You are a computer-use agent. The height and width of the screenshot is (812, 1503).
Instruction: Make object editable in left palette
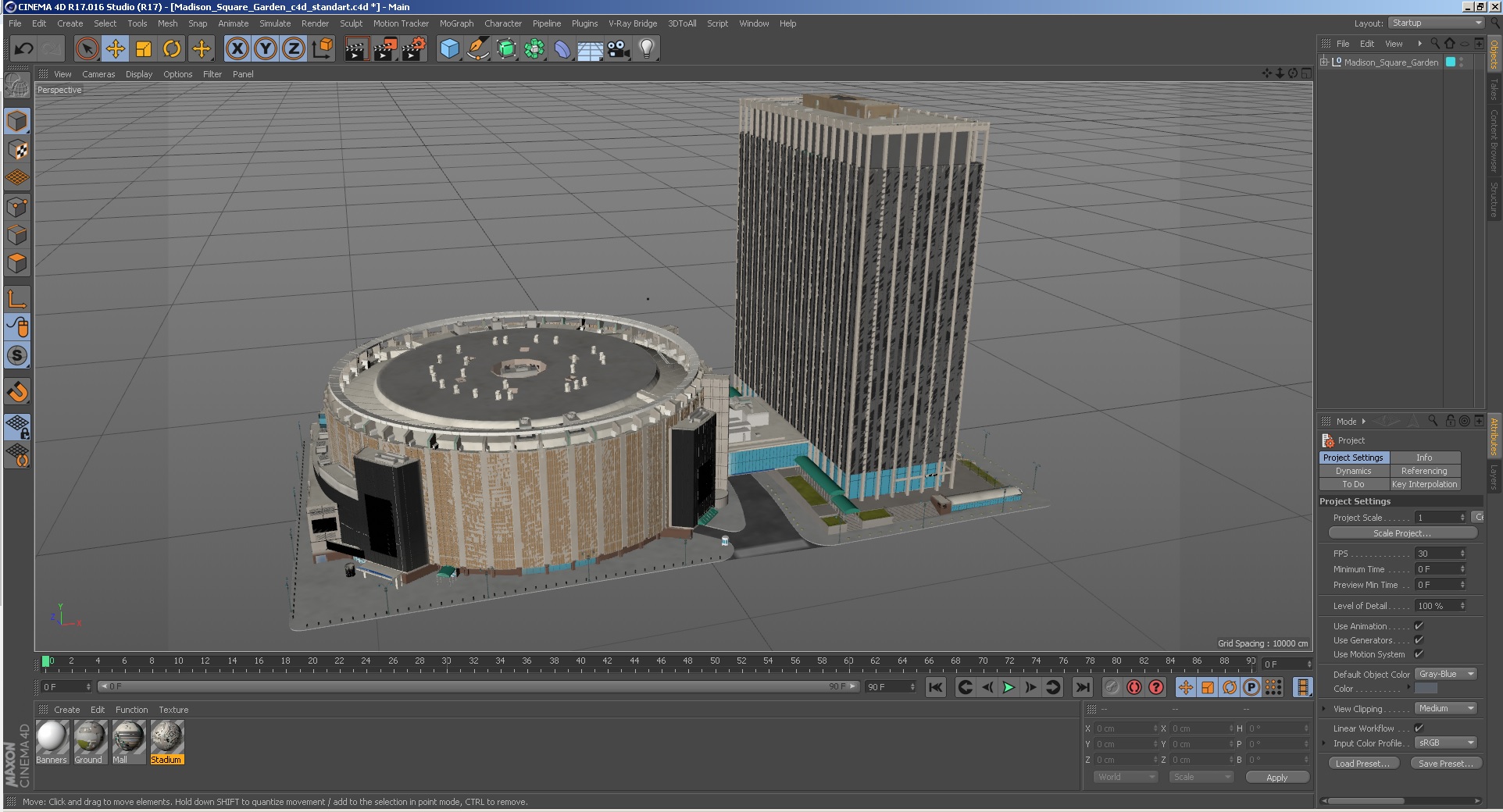(17, 84)
